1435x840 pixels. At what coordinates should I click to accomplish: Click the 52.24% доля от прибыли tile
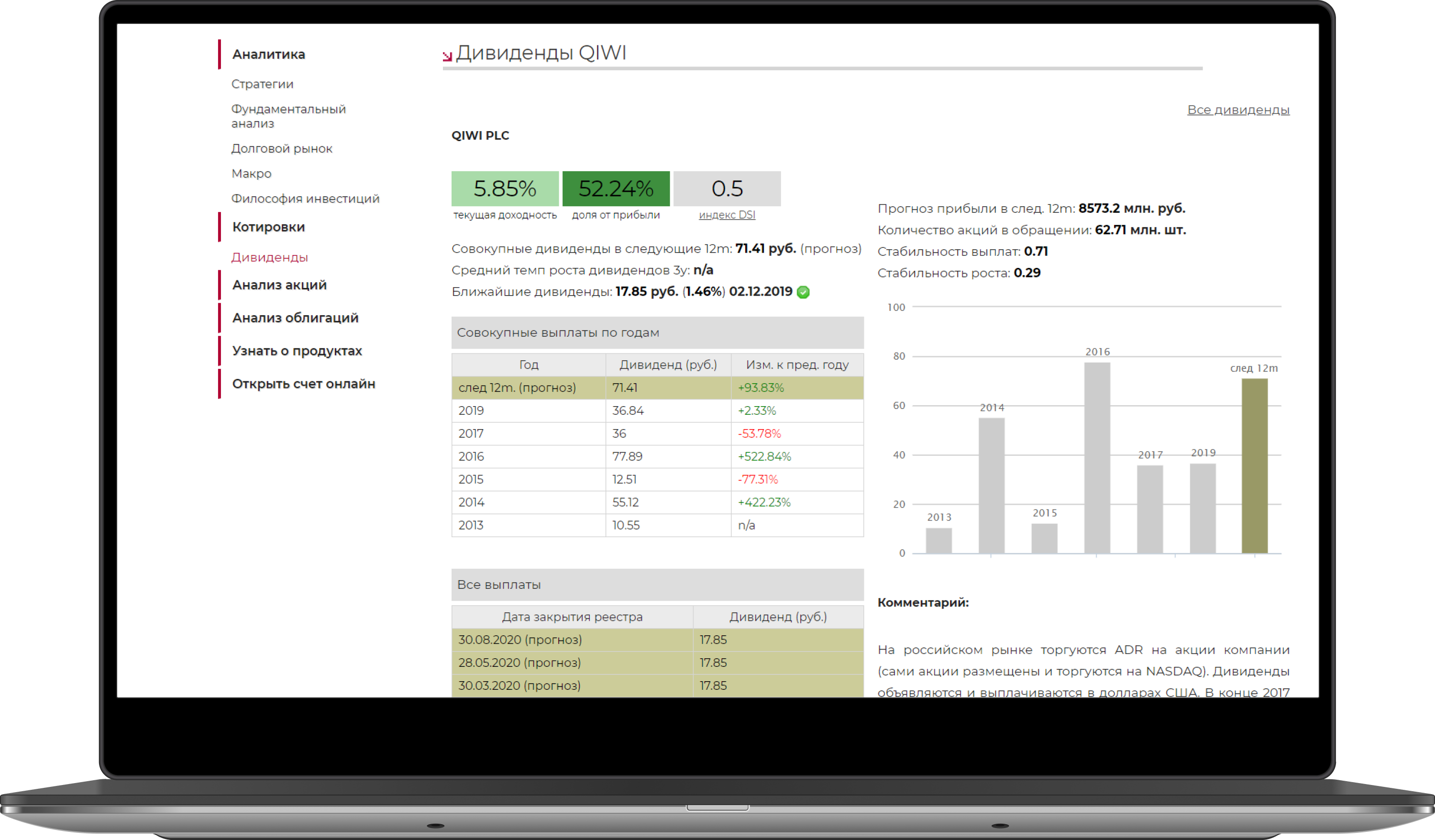(616, 188)
